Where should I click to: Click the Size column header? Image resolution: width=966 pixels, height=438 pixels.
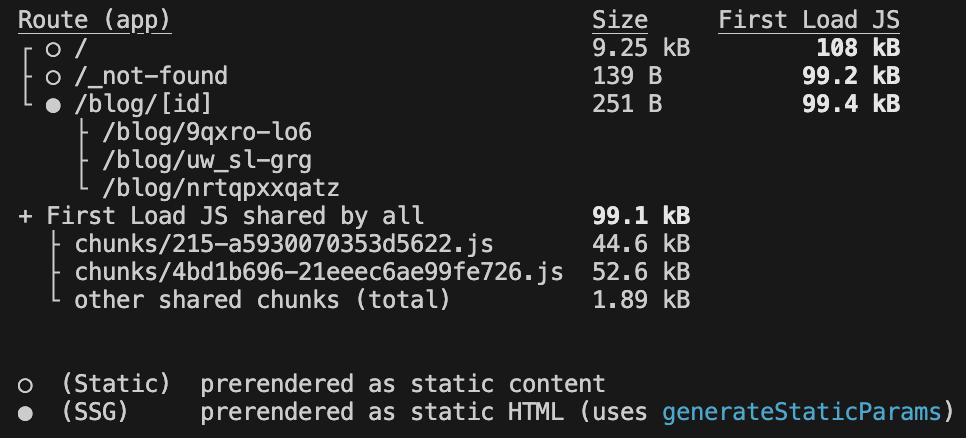(620, 20)
